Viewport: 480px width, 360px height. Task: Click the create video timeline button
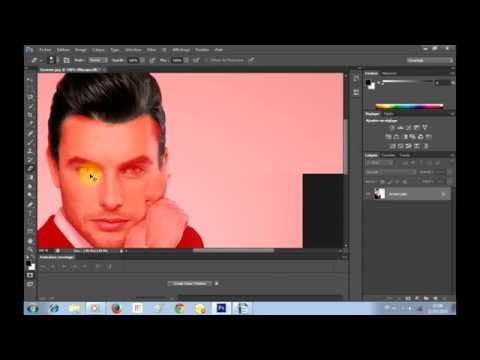[x=190, y=284]
